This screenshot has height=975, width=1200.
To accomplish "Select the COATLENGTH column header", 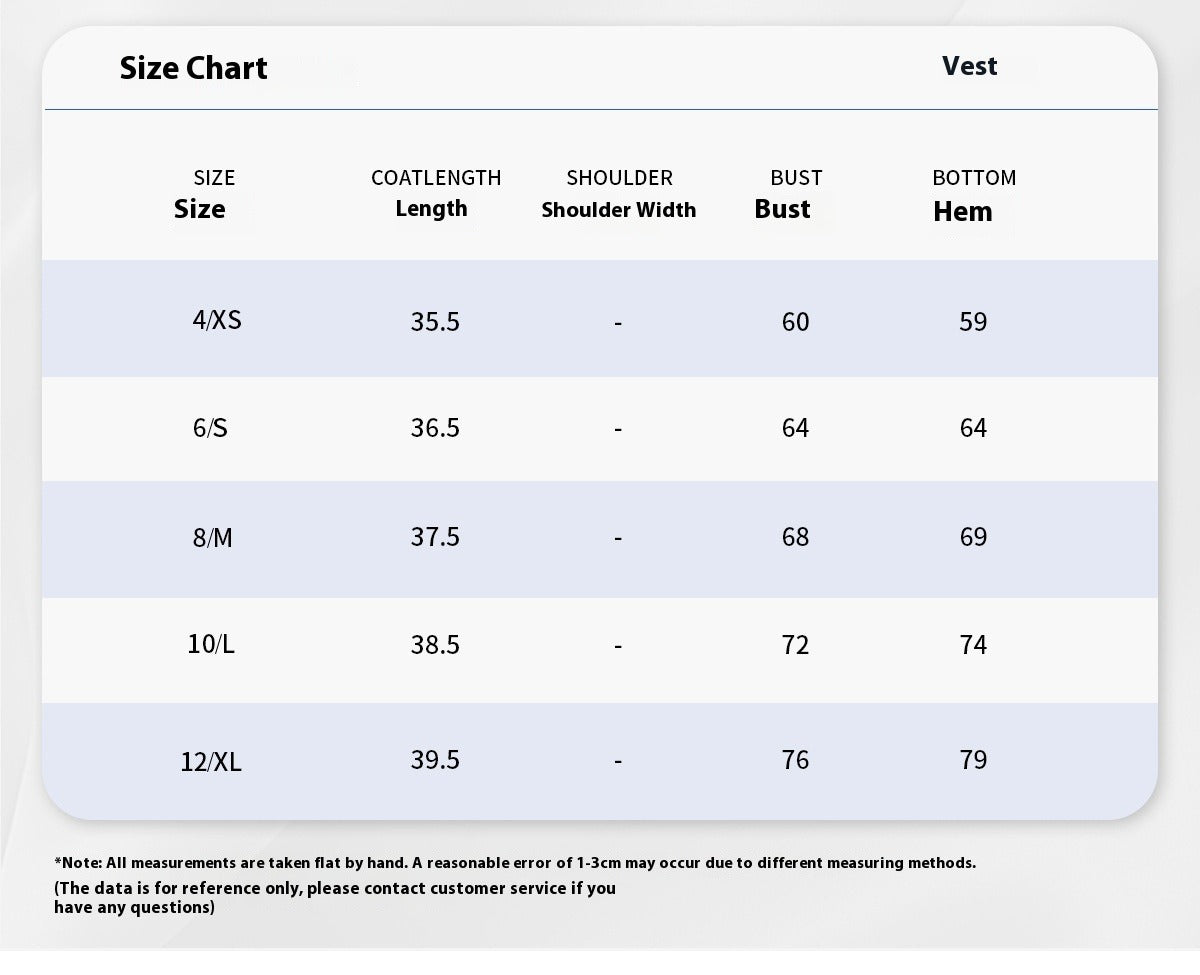I will 436,178.
